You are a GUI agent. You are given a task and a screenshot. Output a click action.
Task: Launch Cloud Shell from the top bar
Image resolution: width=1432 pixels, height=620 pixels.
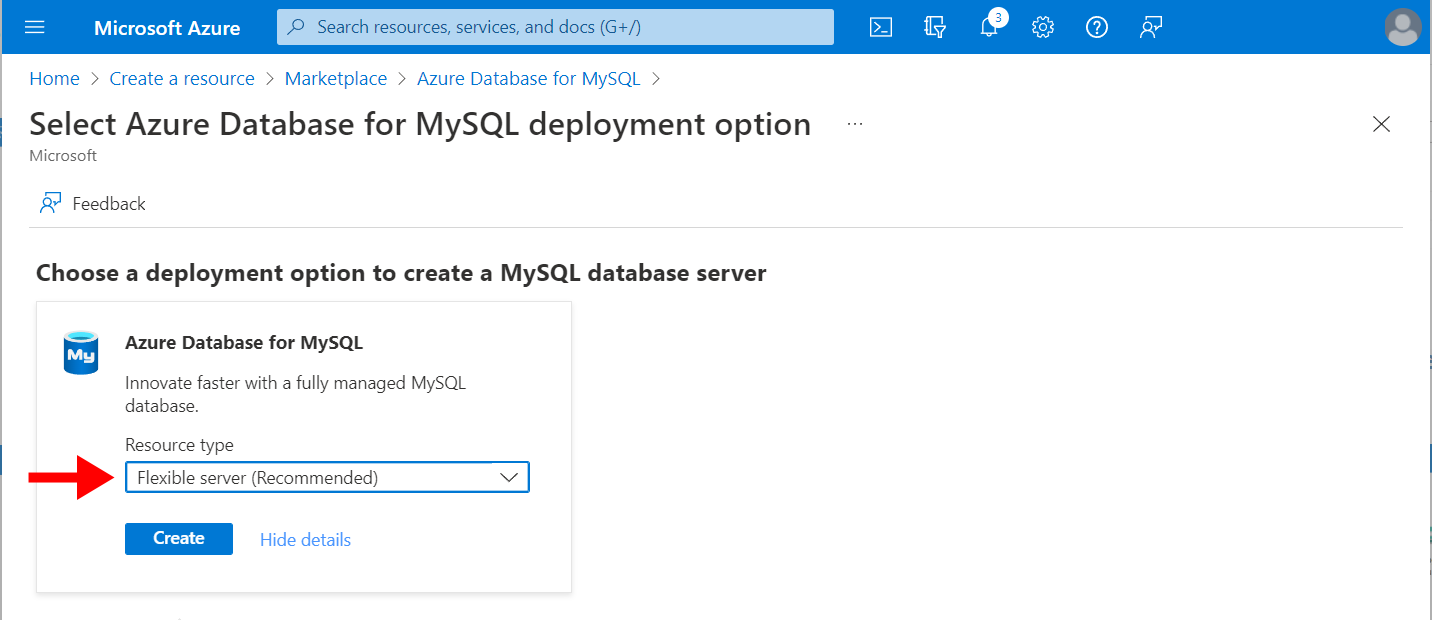pyautogui.click(x=881, y=27)
